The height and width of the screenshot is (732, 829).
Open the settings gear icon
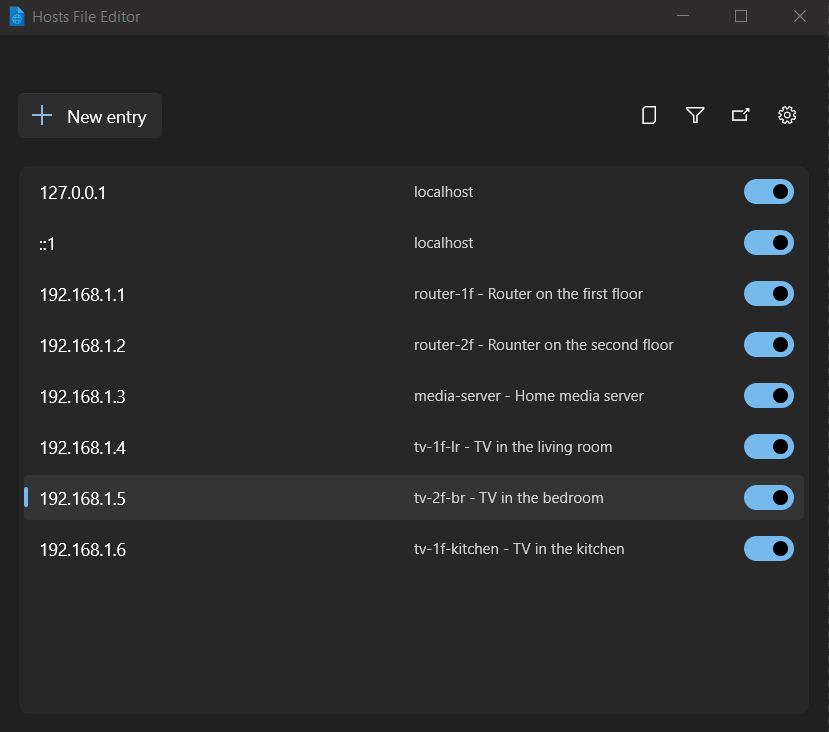click(x=787, y=115)
